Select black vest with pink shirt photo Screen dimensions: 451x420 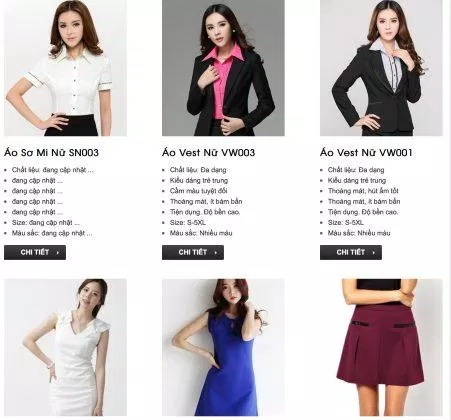(x=223, y=68)
